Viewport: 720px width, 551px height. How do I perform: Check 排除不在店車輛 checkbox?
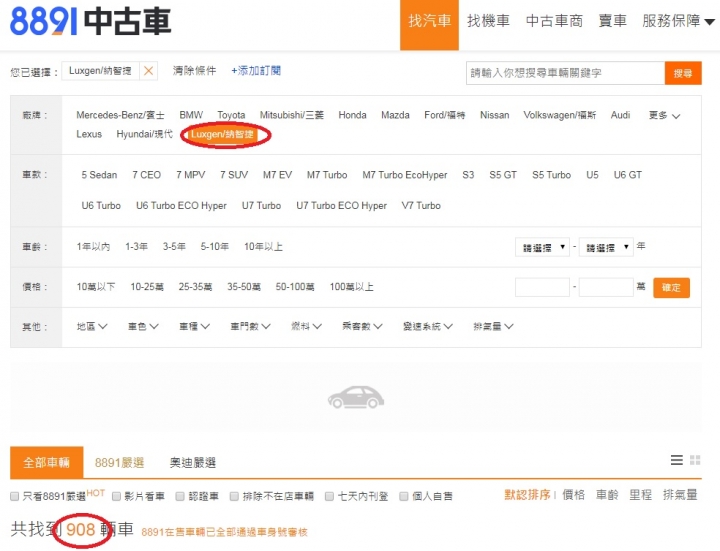(x=234, y=496)
